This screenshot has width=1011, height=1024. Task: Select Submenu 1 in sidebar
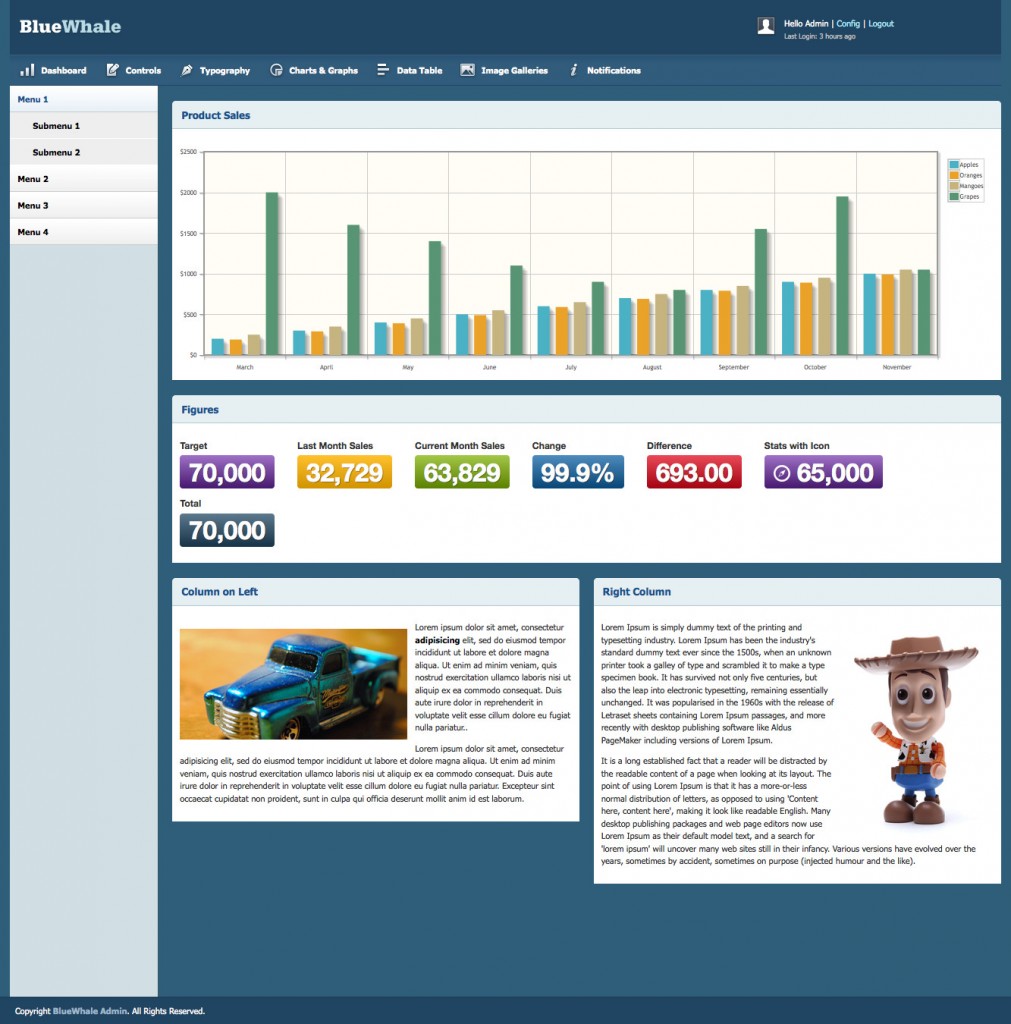(x=84, y=125)
